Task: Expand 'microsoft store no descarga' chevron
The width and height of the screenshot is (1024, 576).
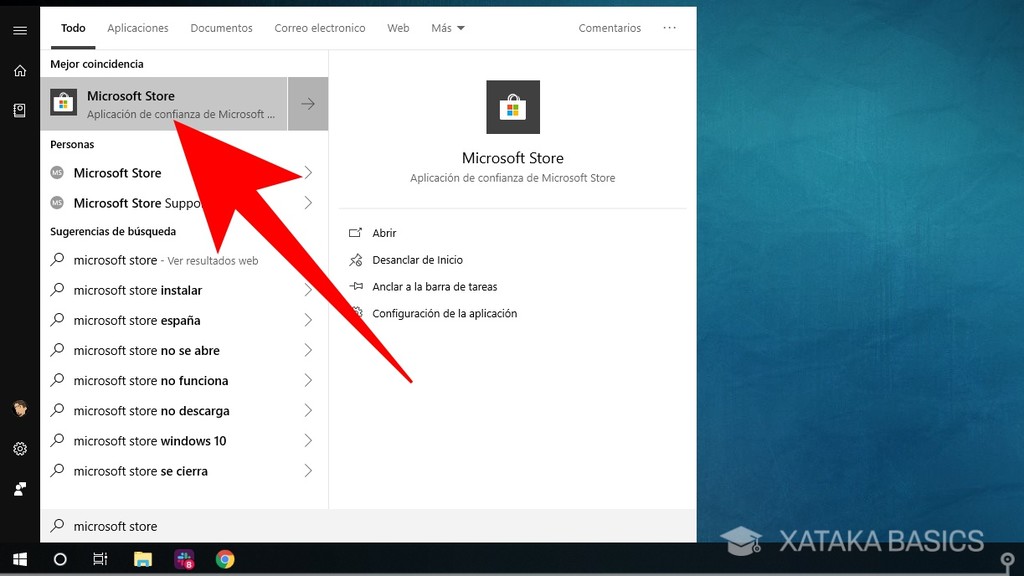Action: (308, 410)
